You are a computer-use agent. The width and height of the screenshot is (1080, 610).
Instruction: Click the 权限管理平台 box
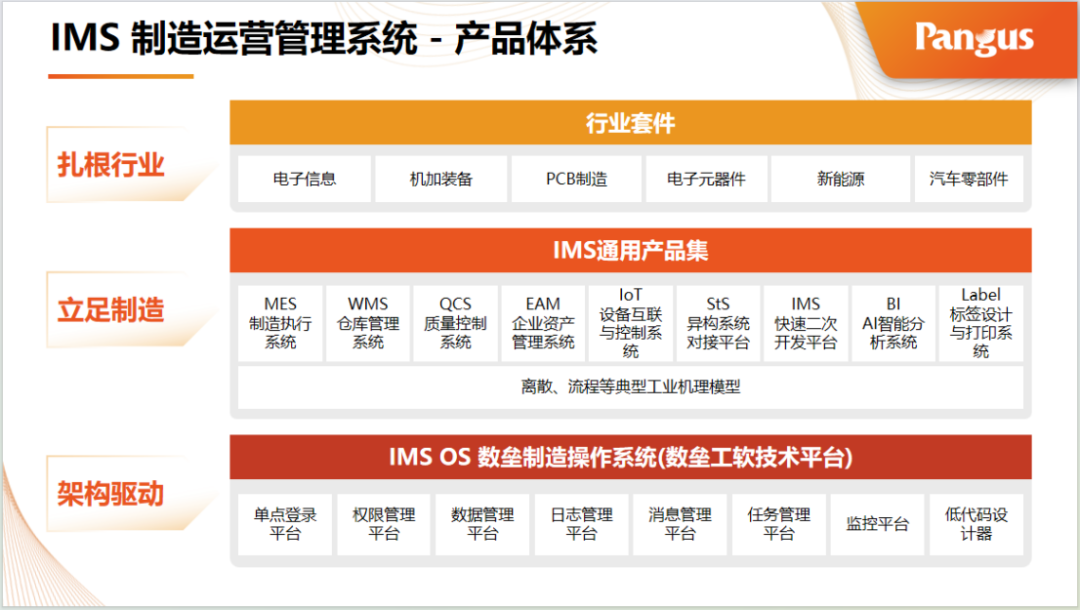click(384, 524)
